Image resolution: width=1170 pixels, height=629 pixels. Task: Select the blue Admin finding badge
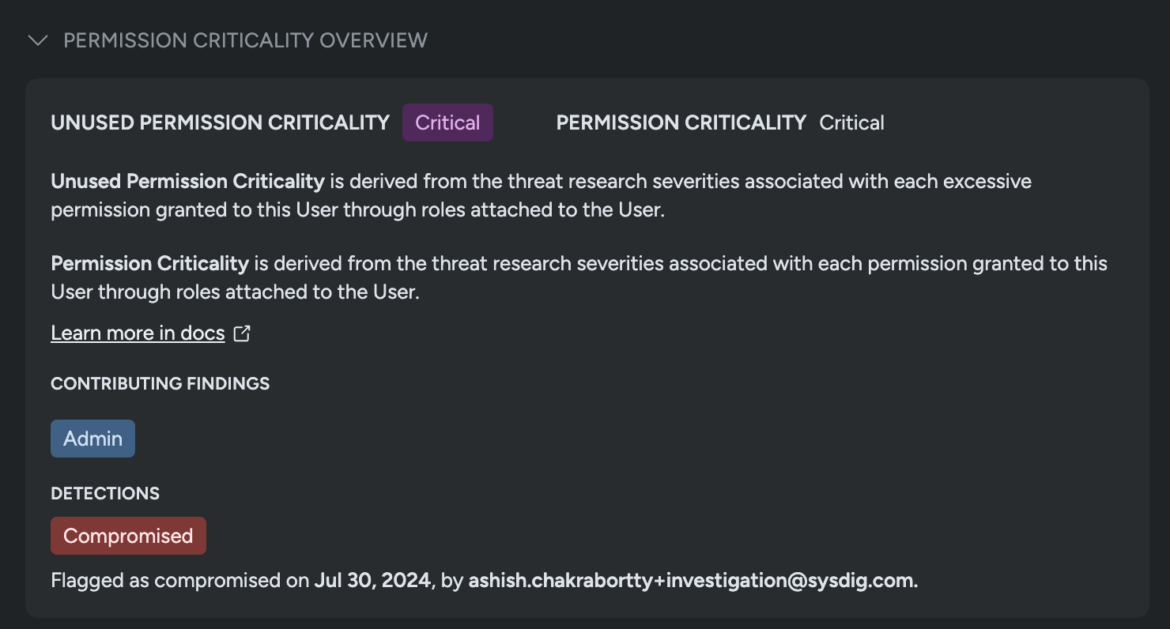pyautogui.click(x=93, y=439)
